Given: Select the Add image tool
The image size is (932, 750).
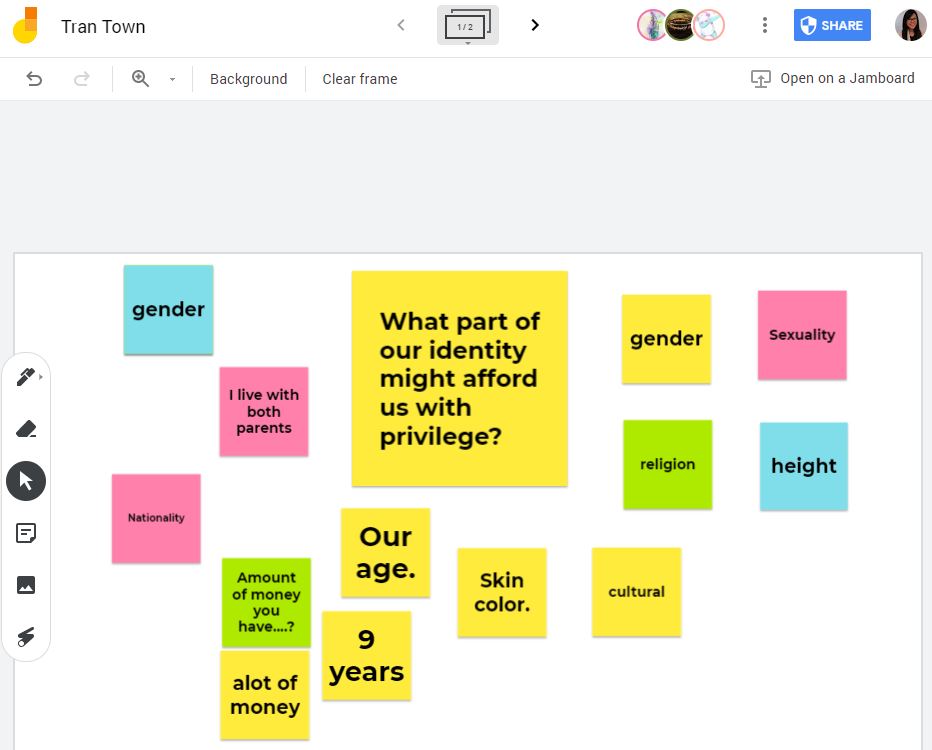Looking at the screenshot, I should tap(26, 585).
